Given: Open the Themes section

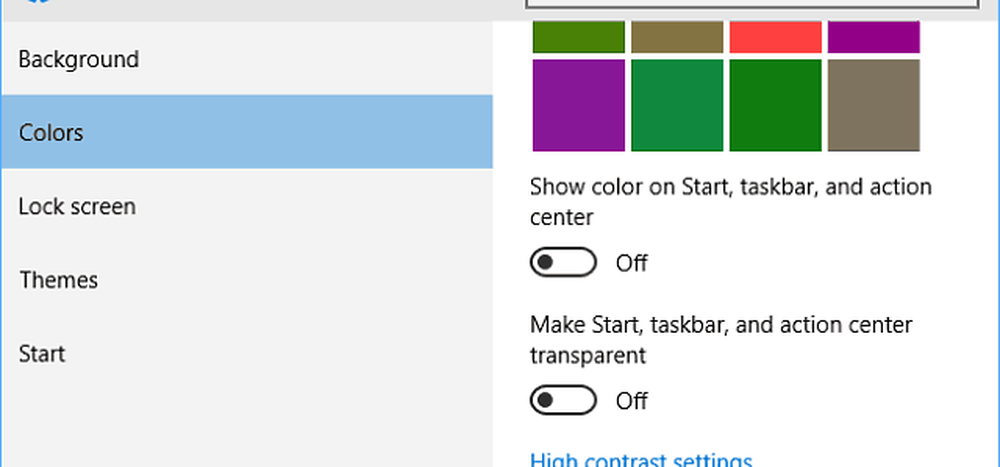Looking at the screenshot, I should 59,279.
